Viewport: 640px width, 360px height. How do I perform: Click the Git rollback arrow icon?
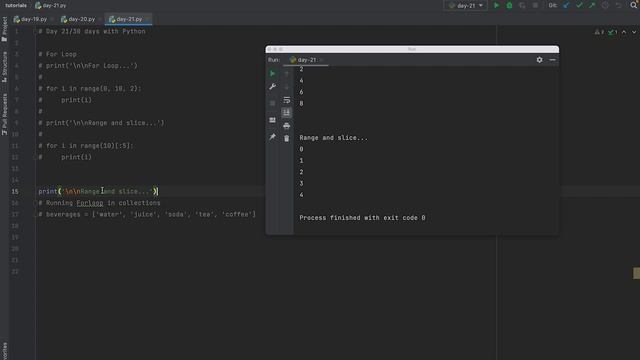tap(619, 5)
